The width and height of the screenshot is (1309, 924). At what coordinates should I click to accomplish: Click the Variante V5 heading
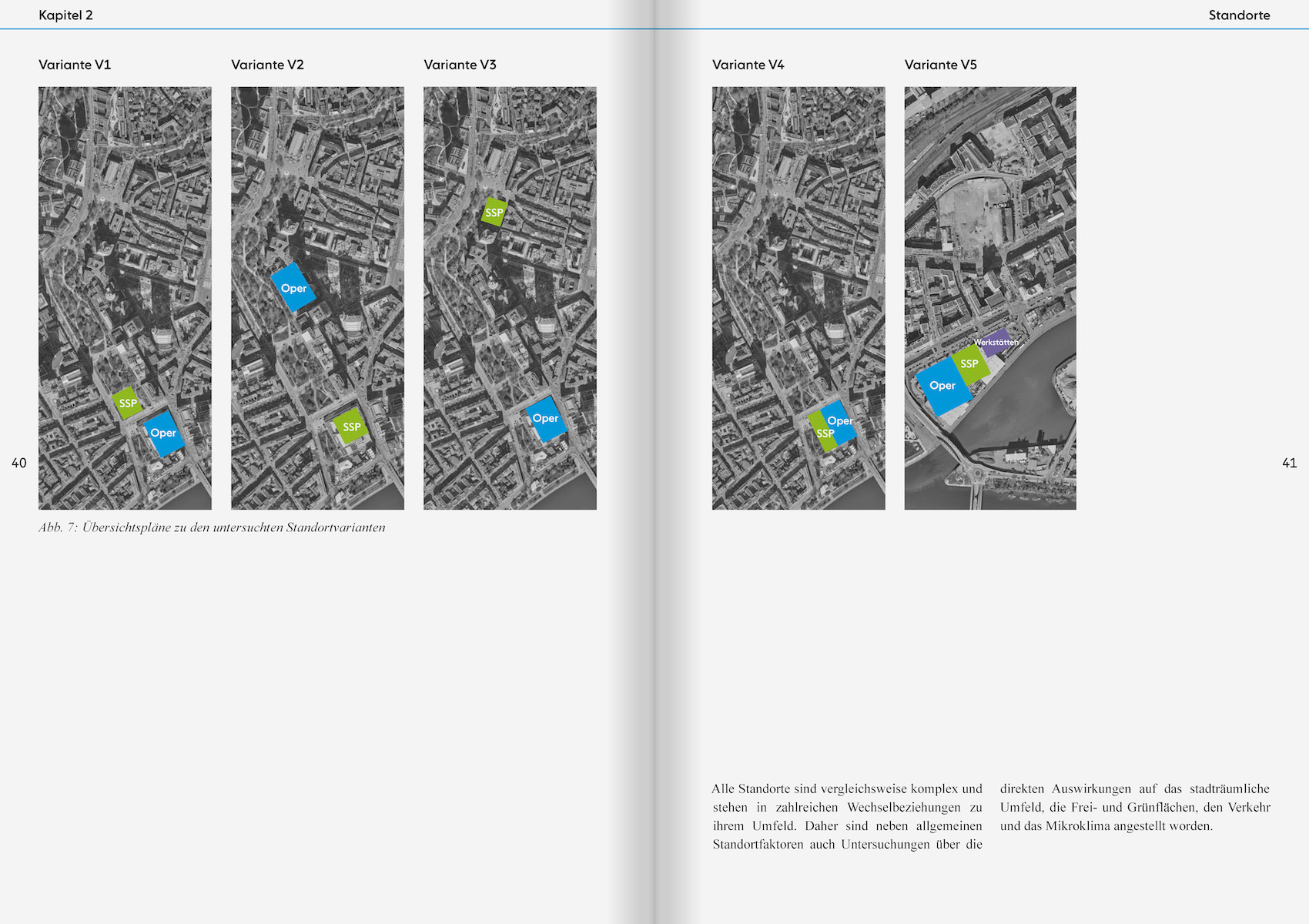940,65
